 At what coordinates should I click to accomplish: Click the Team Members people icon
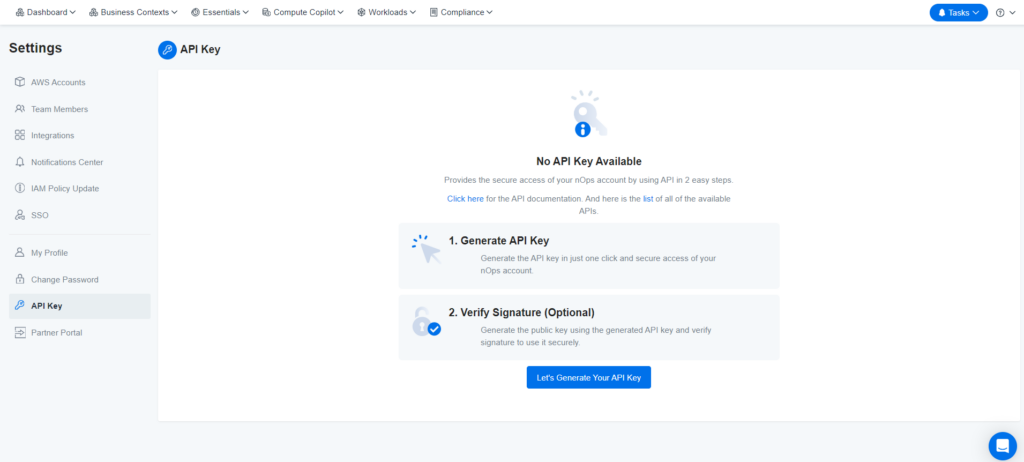(x=20, y=109)
